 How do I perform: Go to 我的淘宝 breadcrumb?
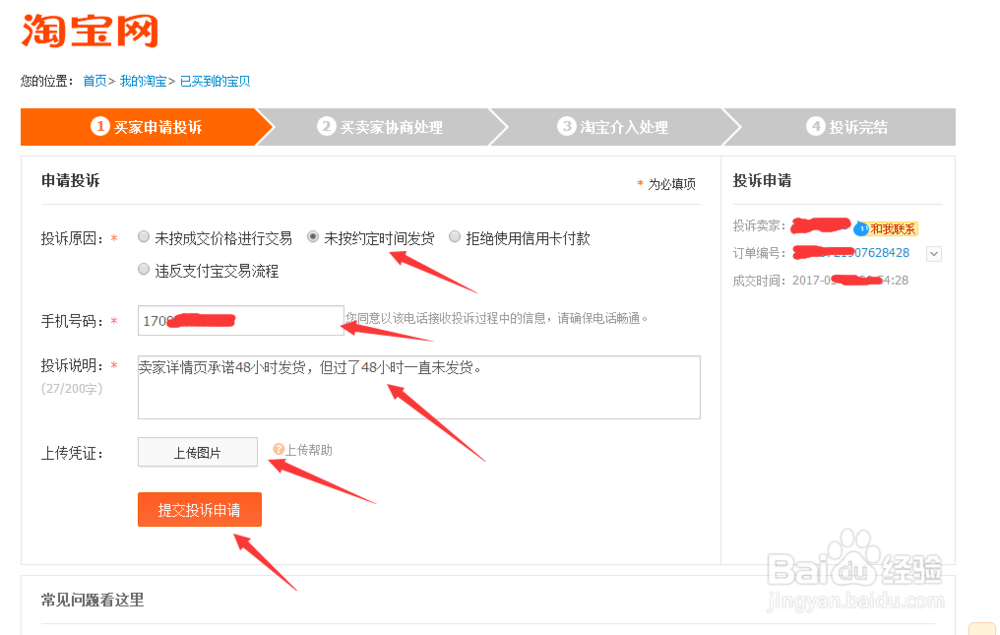(143, 81)
